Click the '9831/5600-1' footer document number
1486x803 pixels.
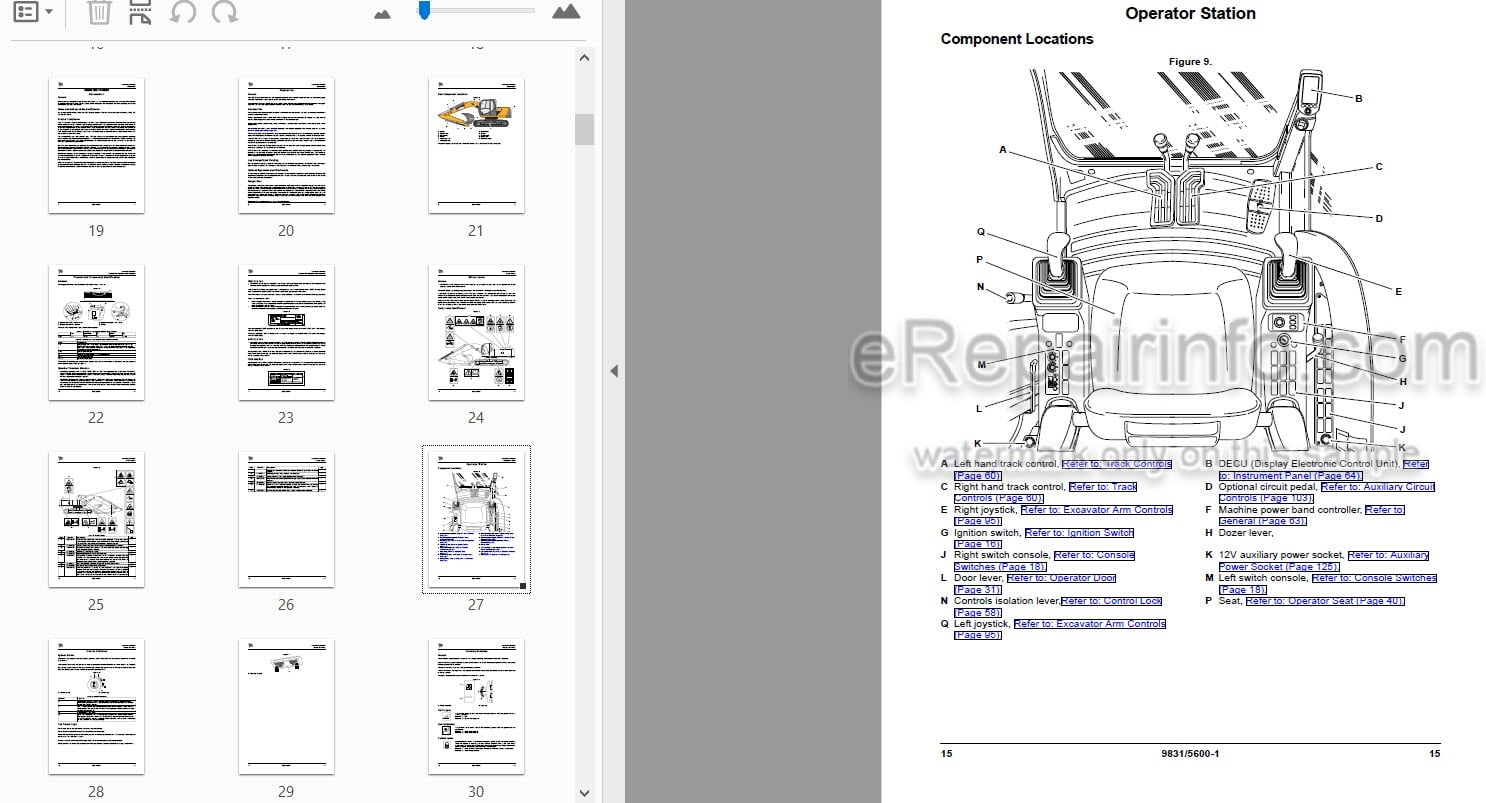click(x=1190, y=754)
